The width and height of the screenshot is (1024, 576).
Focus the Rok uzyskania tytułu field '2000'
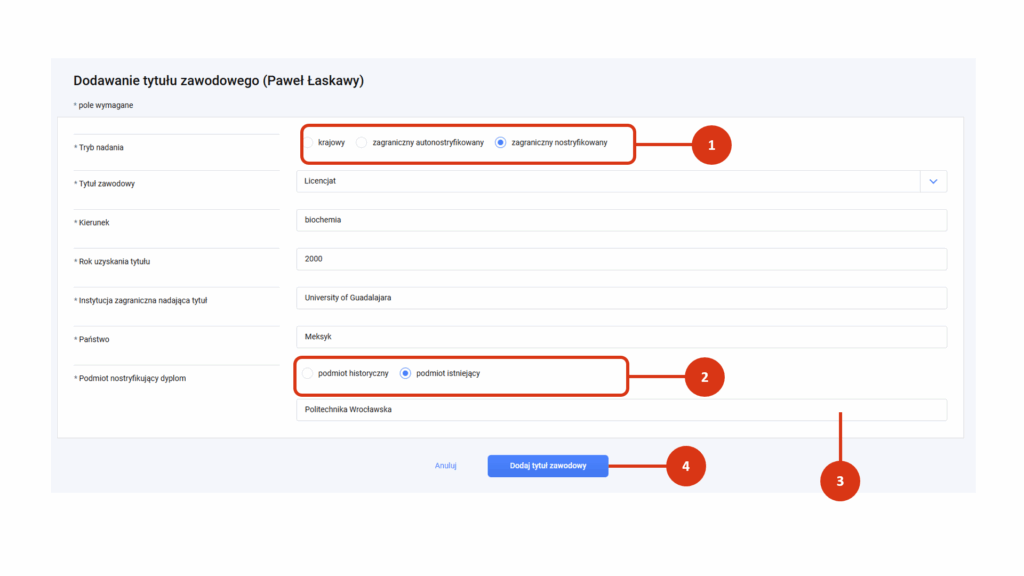[622, 259]
